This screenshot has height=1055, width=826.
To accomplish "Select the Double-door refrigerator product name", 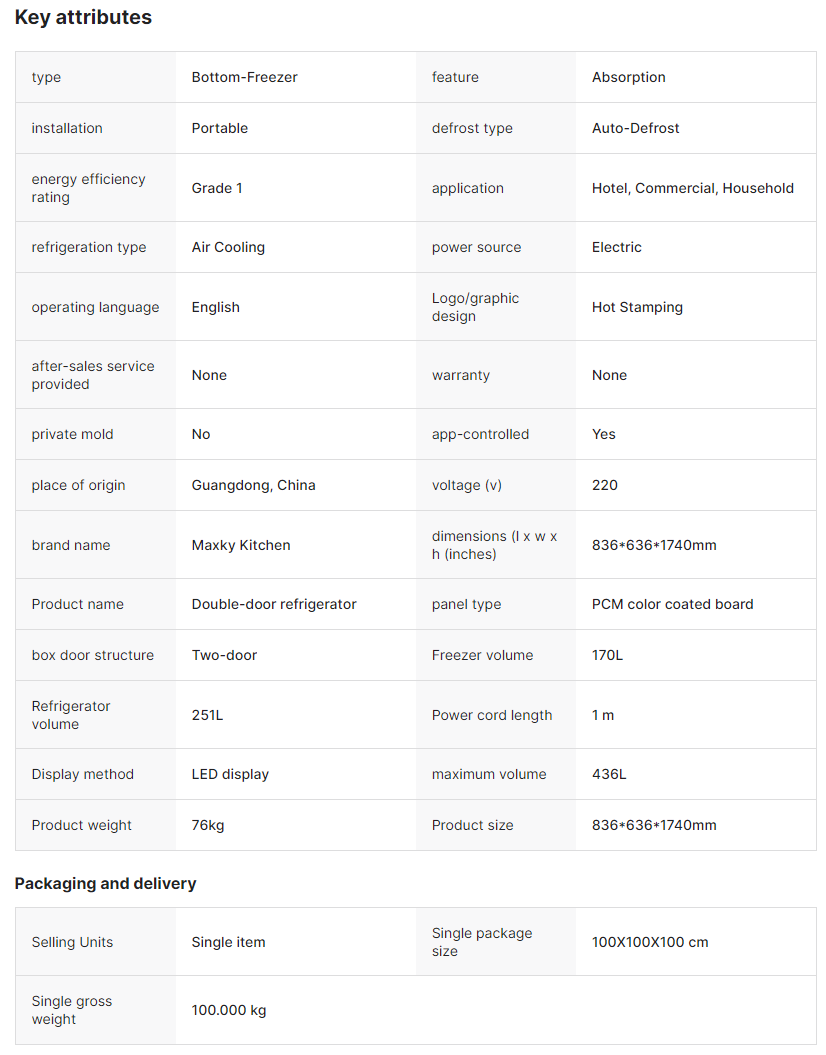I will click(274, 604).
